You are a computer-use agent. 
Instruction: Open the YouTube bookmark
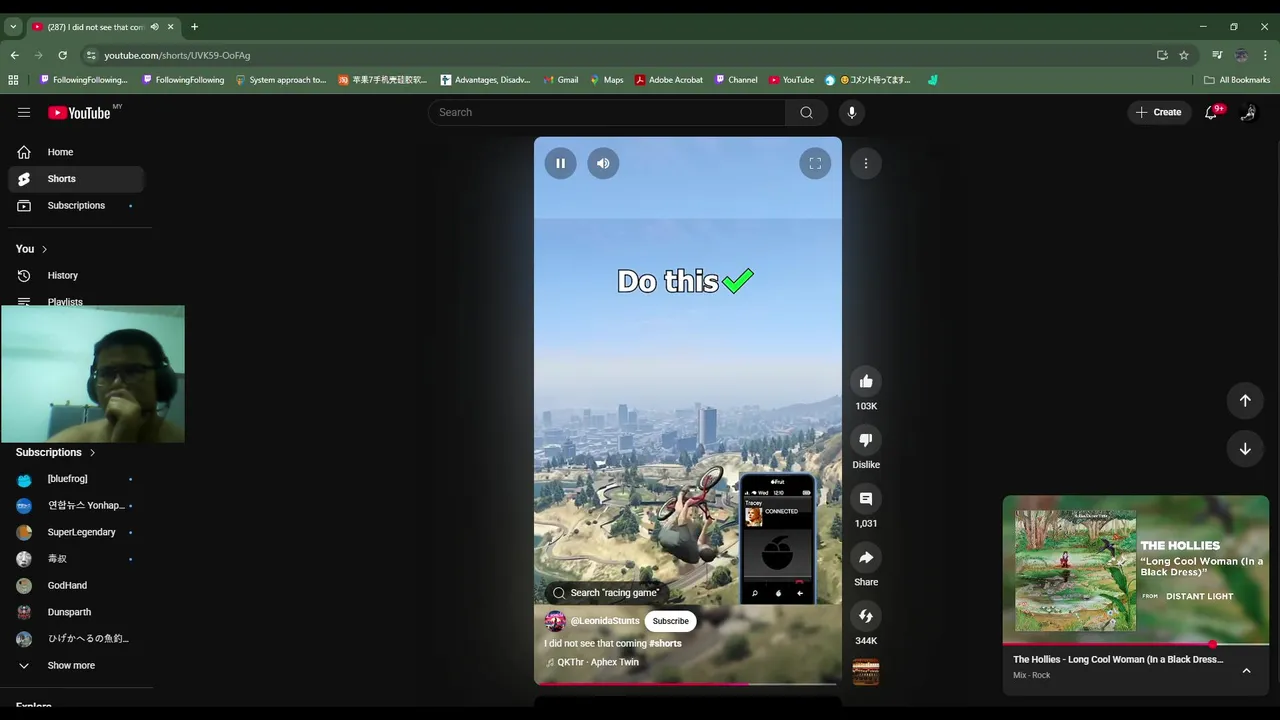[x=791, y=80]
